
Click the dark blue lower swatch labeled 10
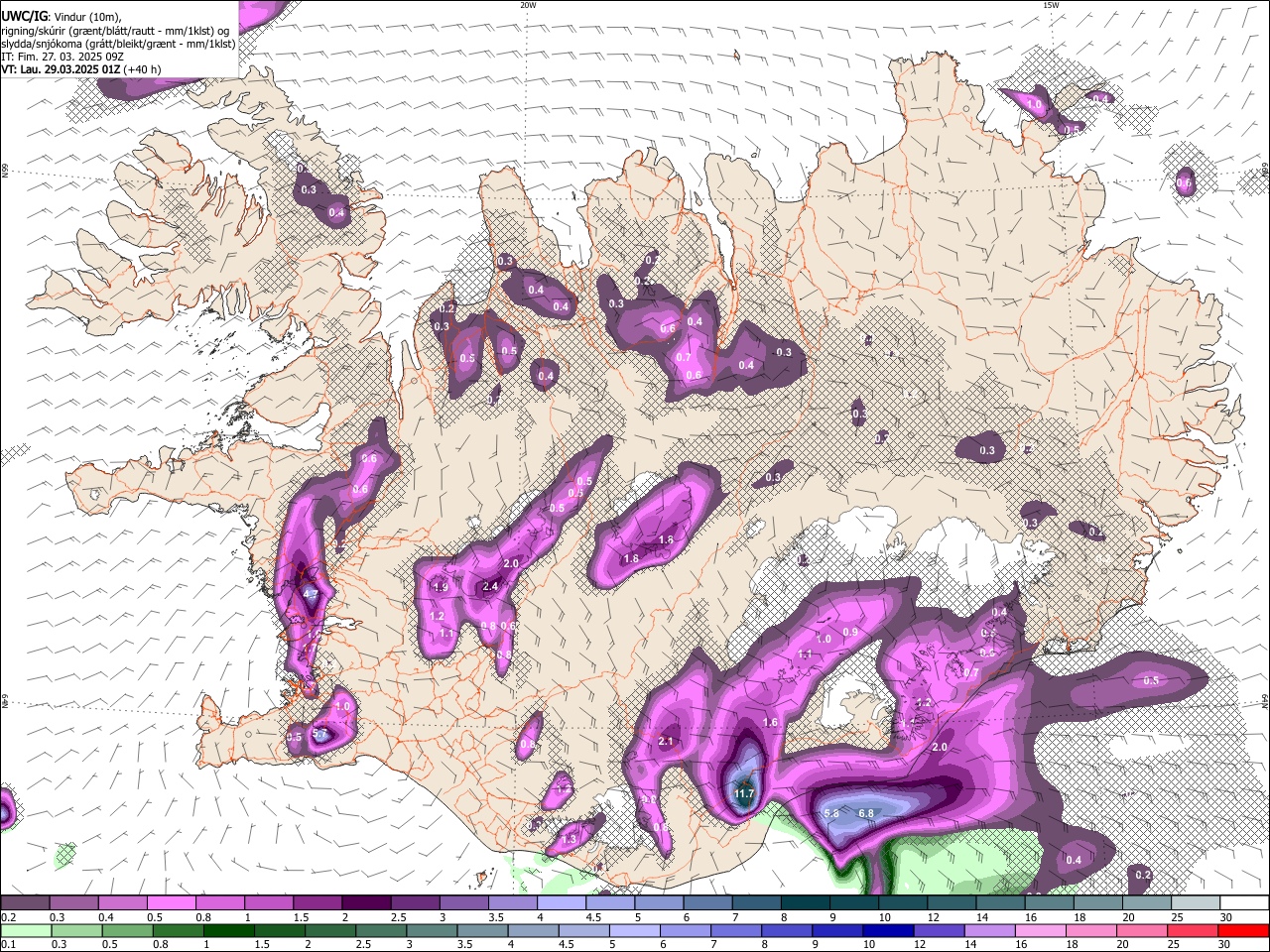(886, 930)
